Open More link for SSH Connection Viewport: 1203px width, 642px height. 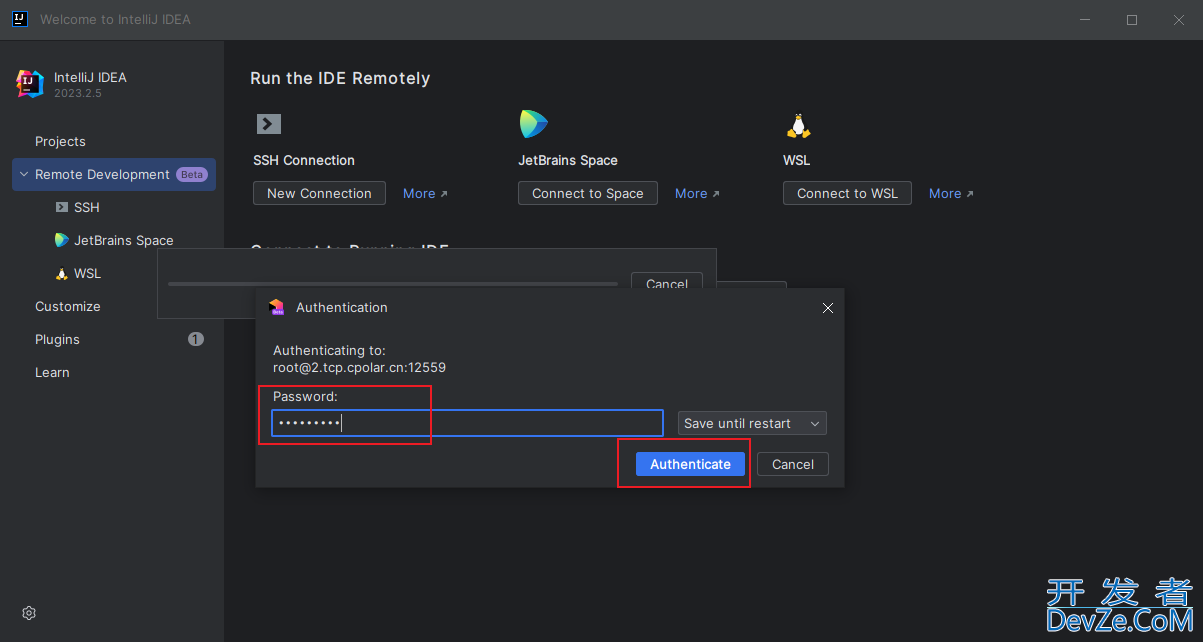pyautogui.click(x=425, y=194)
